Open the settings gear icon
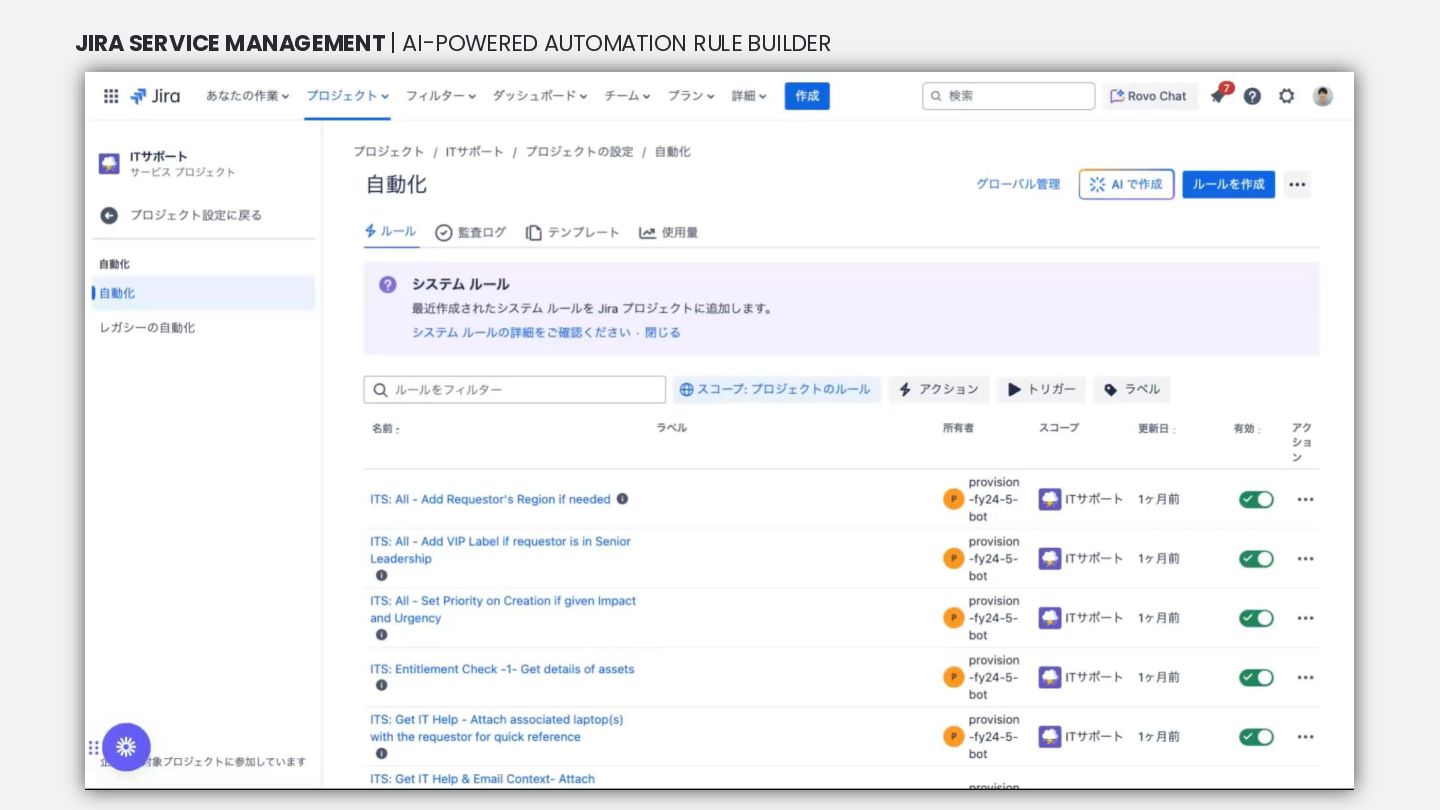This screenshot has height=810, width=1440. pyautogui.click(x=1287, y=96)
